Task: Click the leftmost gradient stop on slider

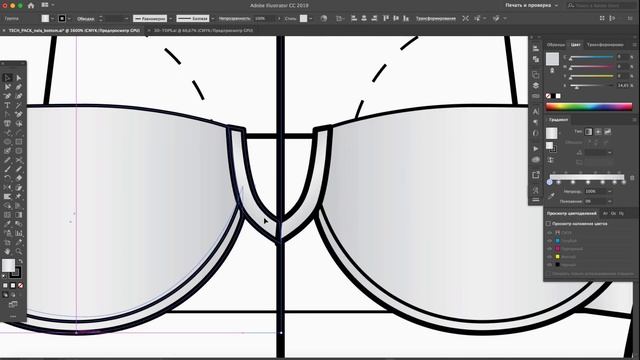Action: [550, 182]
